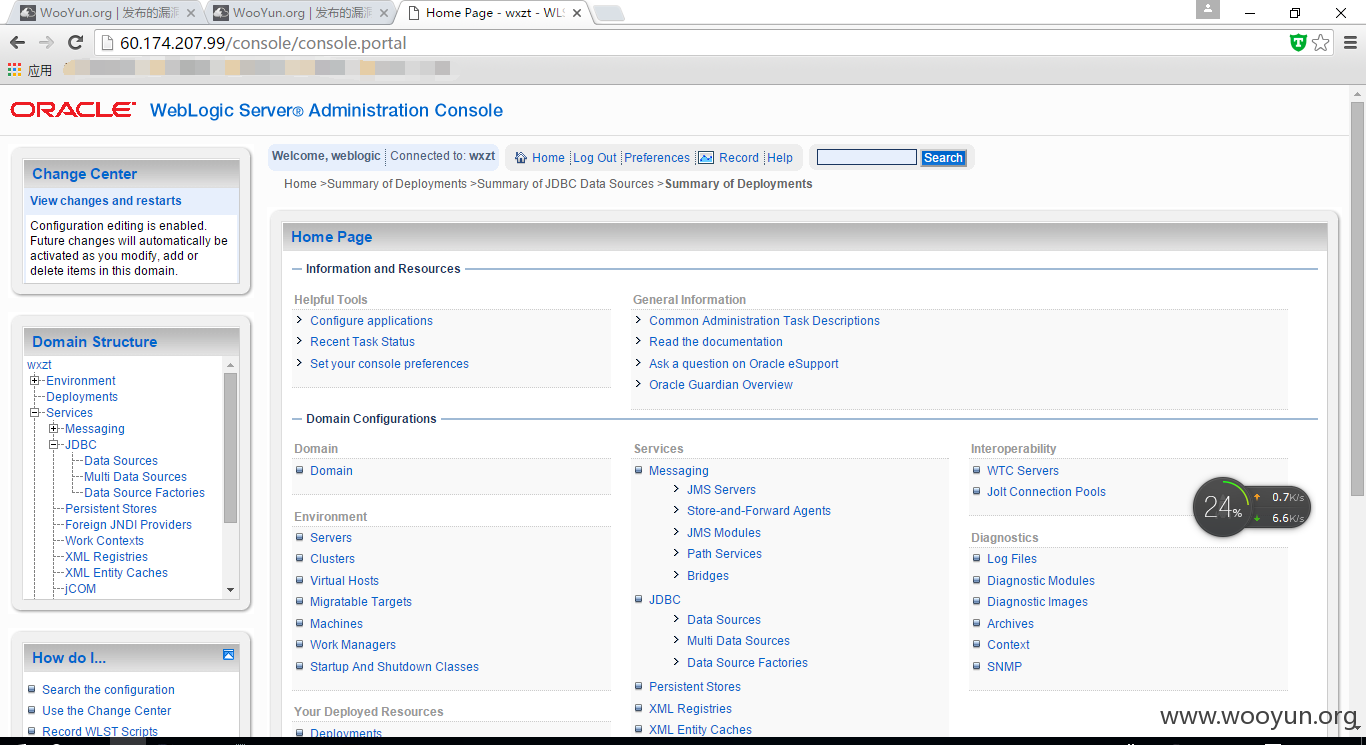Click arrow beside Recent Task Status

[x=300, y=341]
